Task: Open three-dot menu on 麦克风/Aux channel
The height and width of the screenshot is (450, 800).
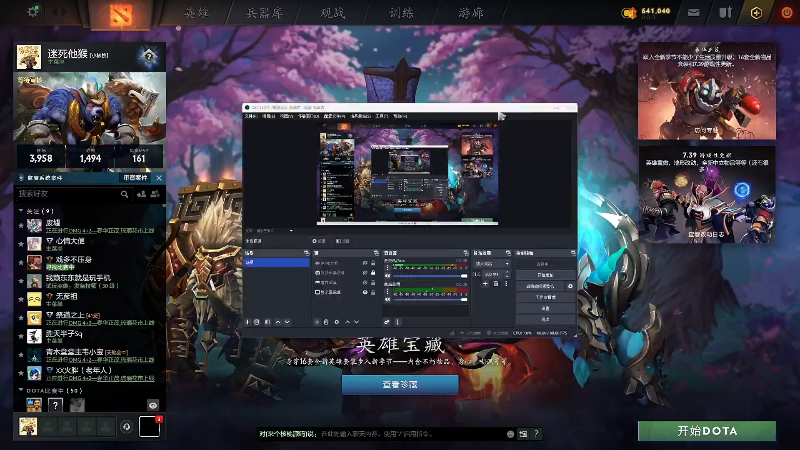Action: click(388, 267)
